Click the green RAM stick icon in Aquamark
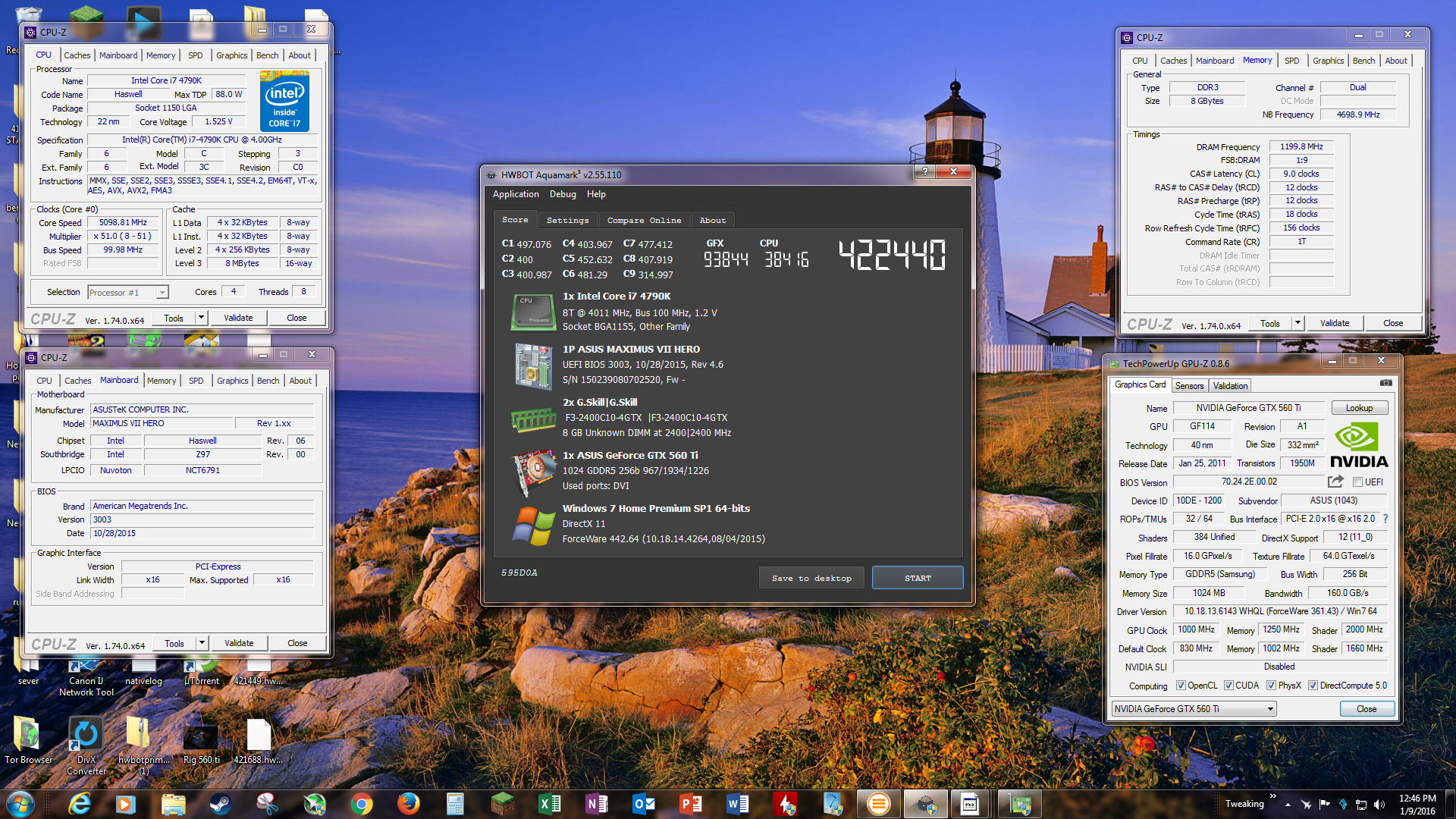Viewport: 1456px width, 819px height. click(534, 419)
